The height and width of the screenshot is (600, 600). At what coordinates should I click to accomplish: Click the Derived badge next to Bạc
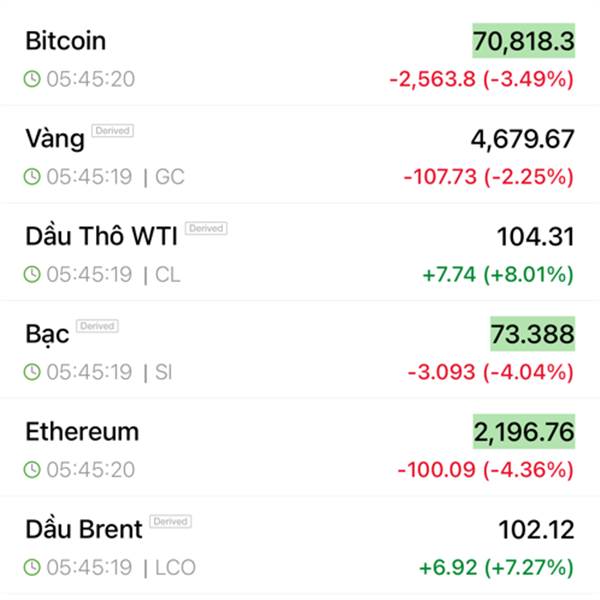tap(97, 326)
